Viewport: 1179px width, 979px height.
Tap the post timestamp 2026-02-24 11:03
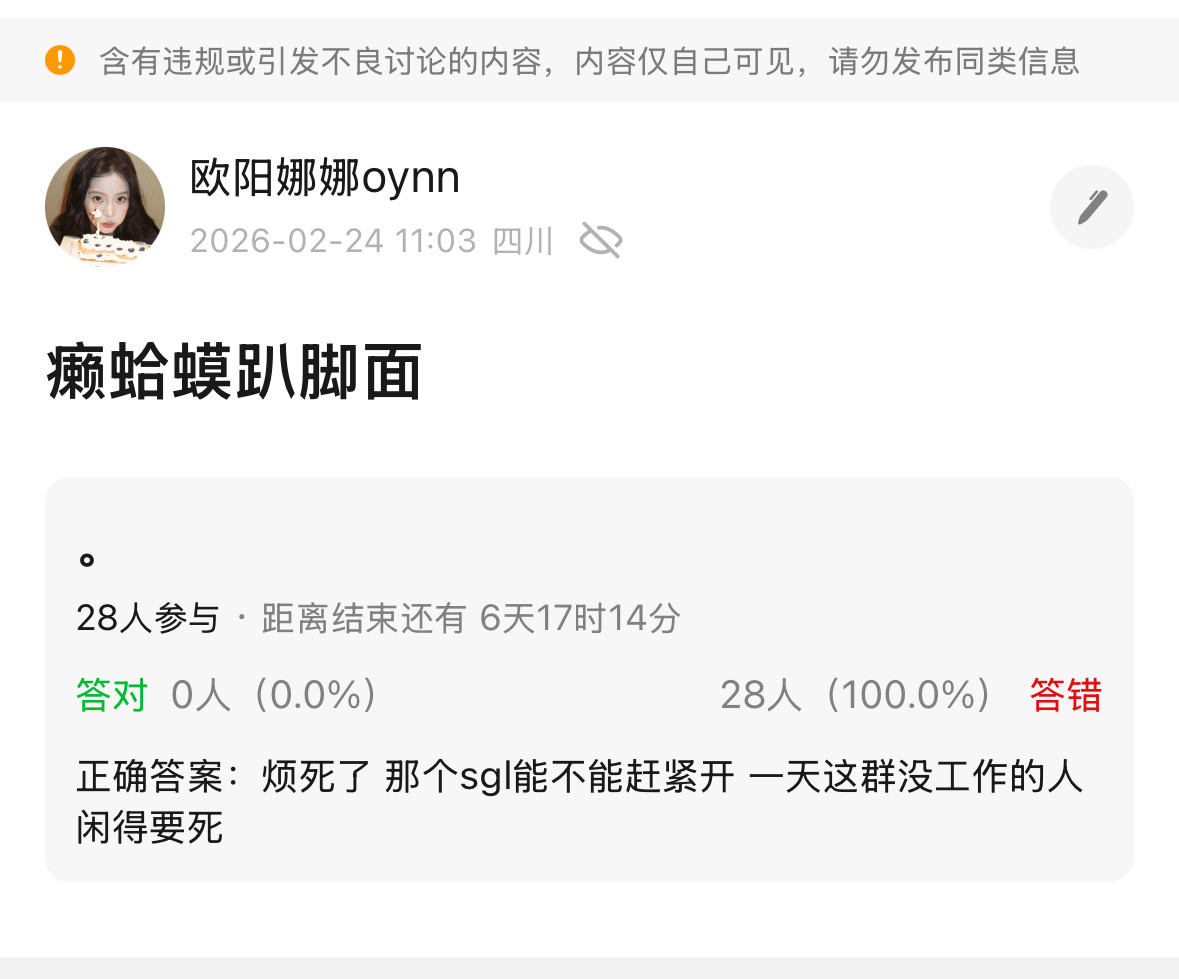click(x=333, y=241)
